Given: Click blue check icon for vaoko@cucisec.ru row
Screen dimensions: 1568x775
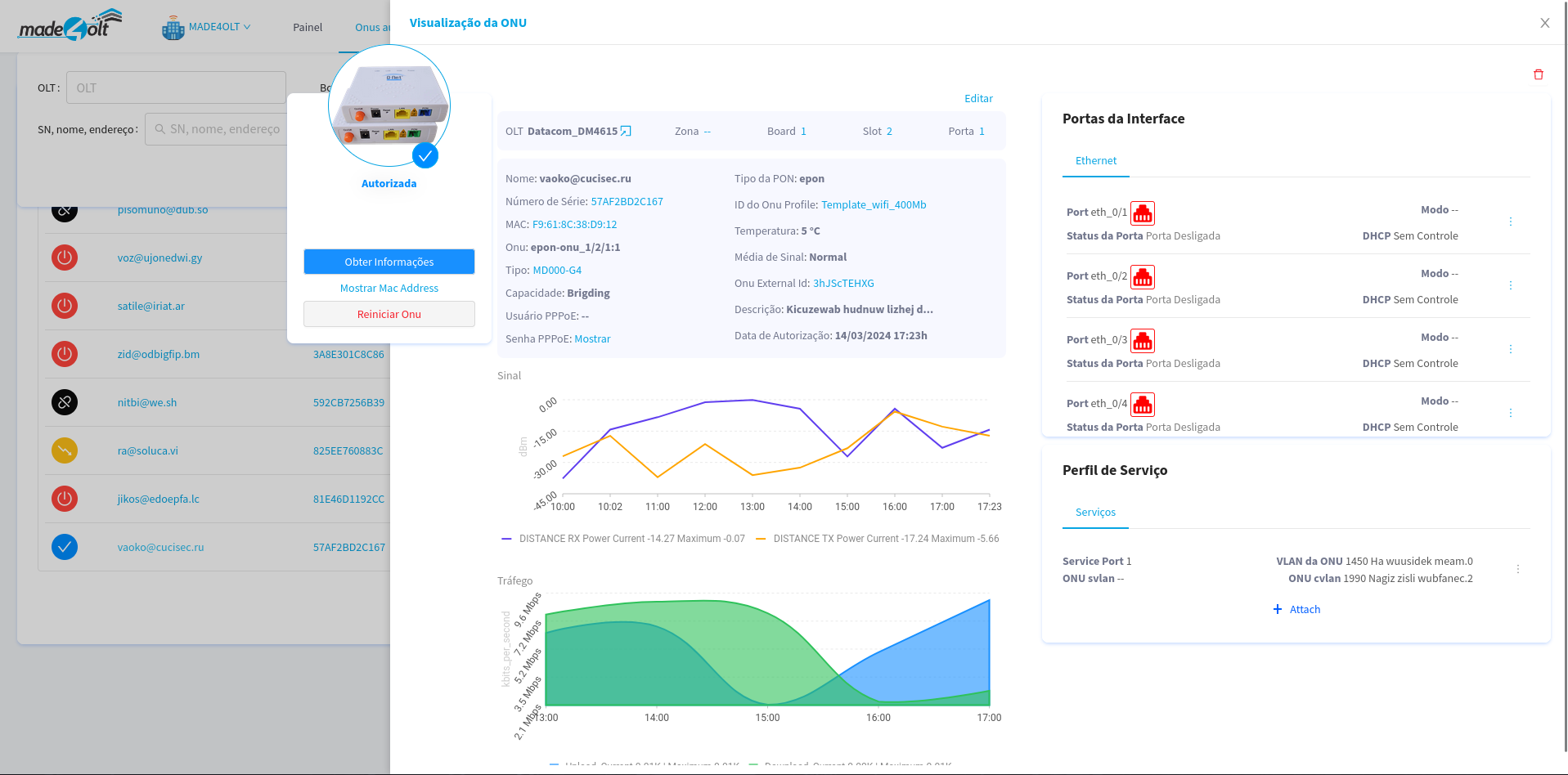Looking at the screenshot, I should (65, 547).
